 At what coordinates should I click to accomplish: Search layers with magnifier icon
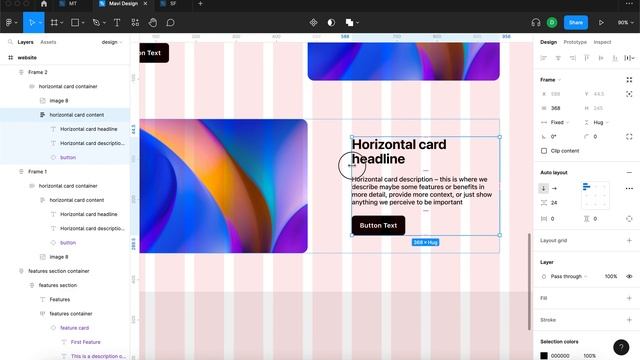coord(10,42)
